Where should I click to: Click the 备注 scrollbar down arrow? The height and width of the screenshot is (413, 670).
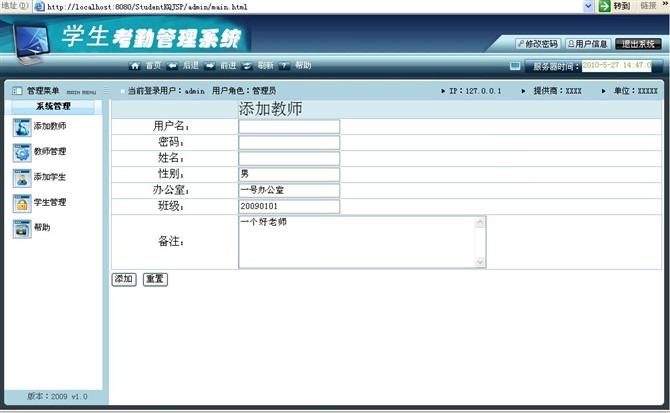coord(480,262)
